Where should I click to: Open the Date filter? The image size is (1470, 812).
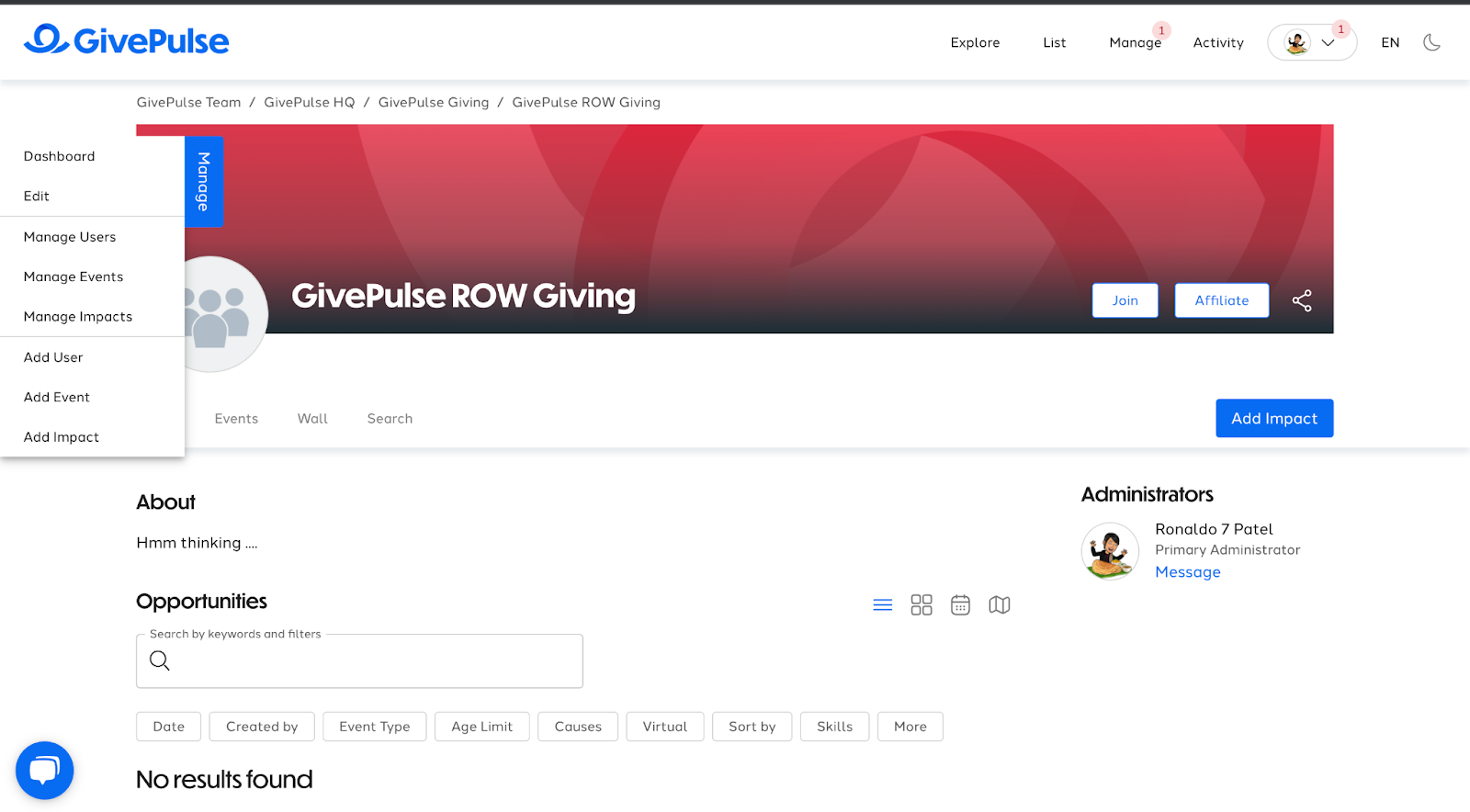[x=169, y=727]
